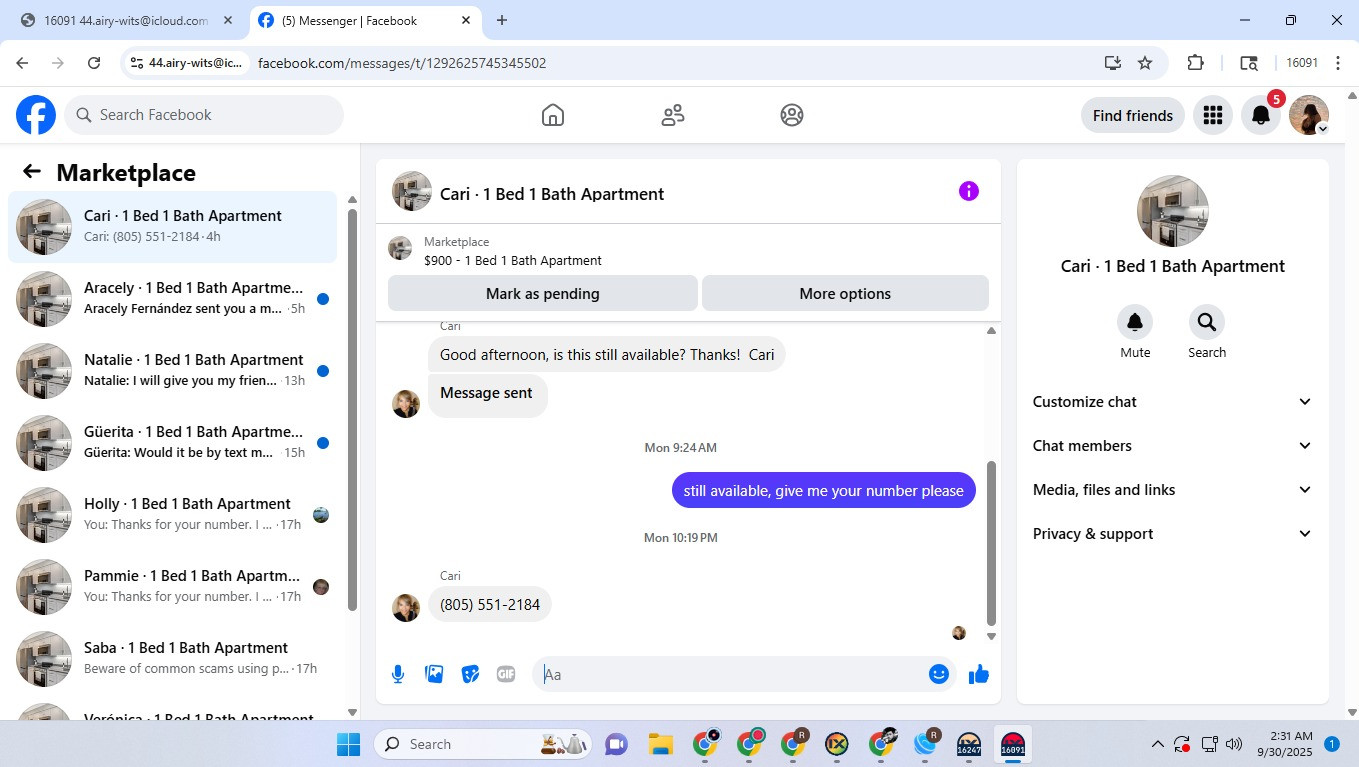
Task: Send a thumbs-up like
Action: 979,674
